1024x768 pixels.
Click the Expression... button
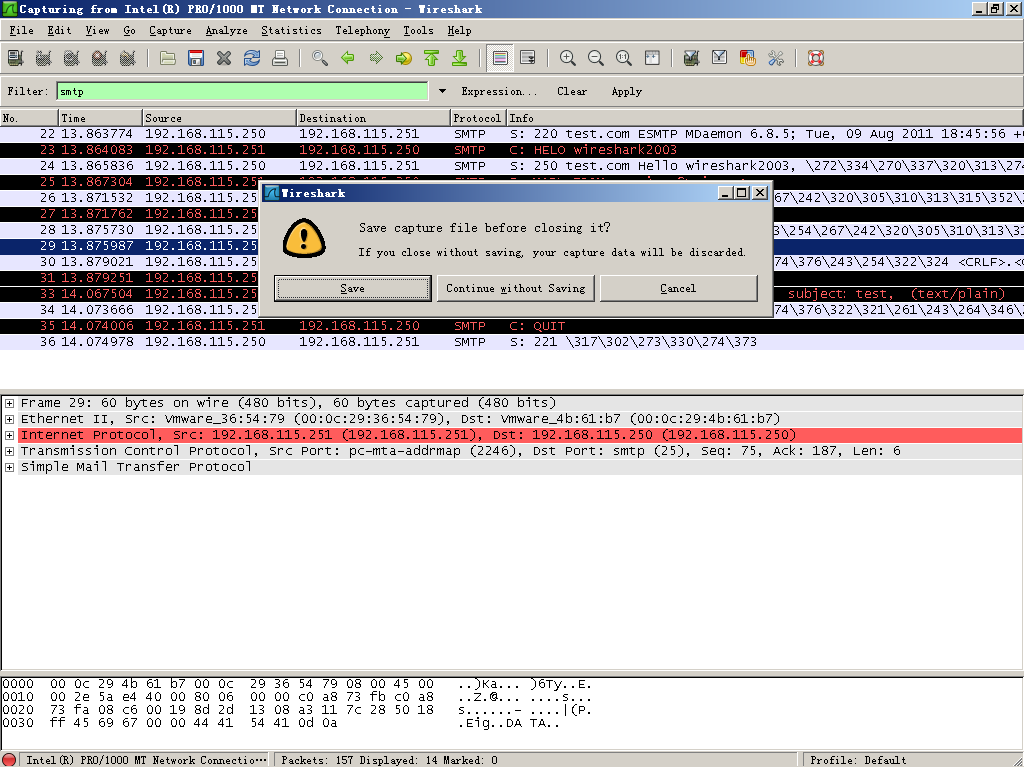tap(499, 91)
